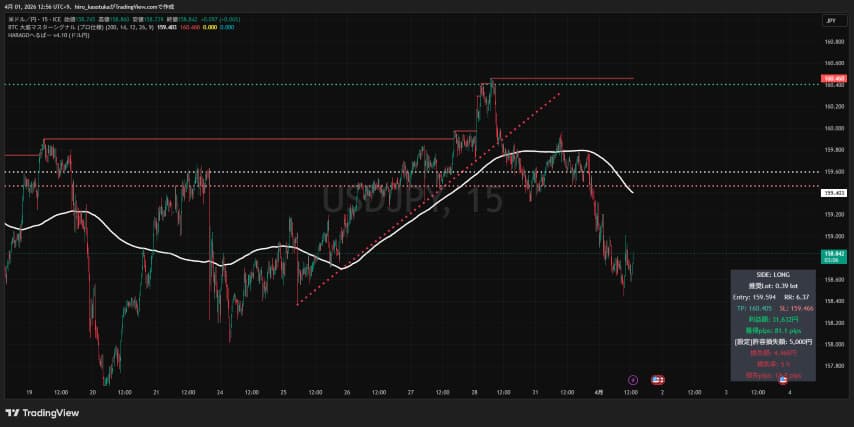Select the white moving average line
The width and height of the screenshot is (854, 427).
(200, 249)
